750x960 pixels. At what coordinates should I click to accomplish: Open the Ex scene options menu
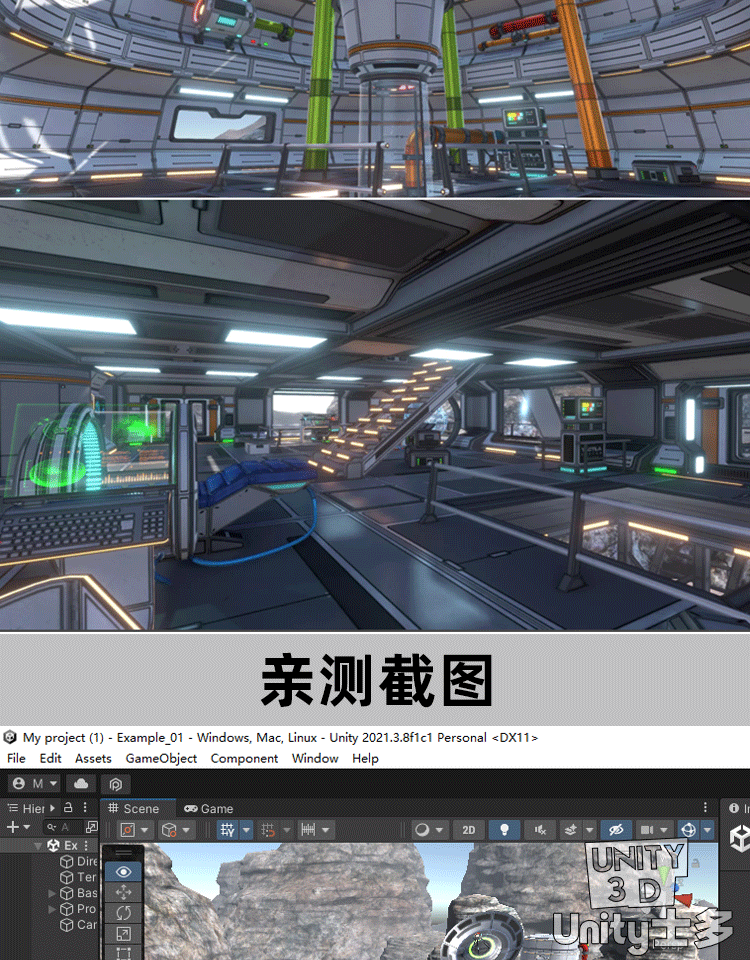coord(86,846)
